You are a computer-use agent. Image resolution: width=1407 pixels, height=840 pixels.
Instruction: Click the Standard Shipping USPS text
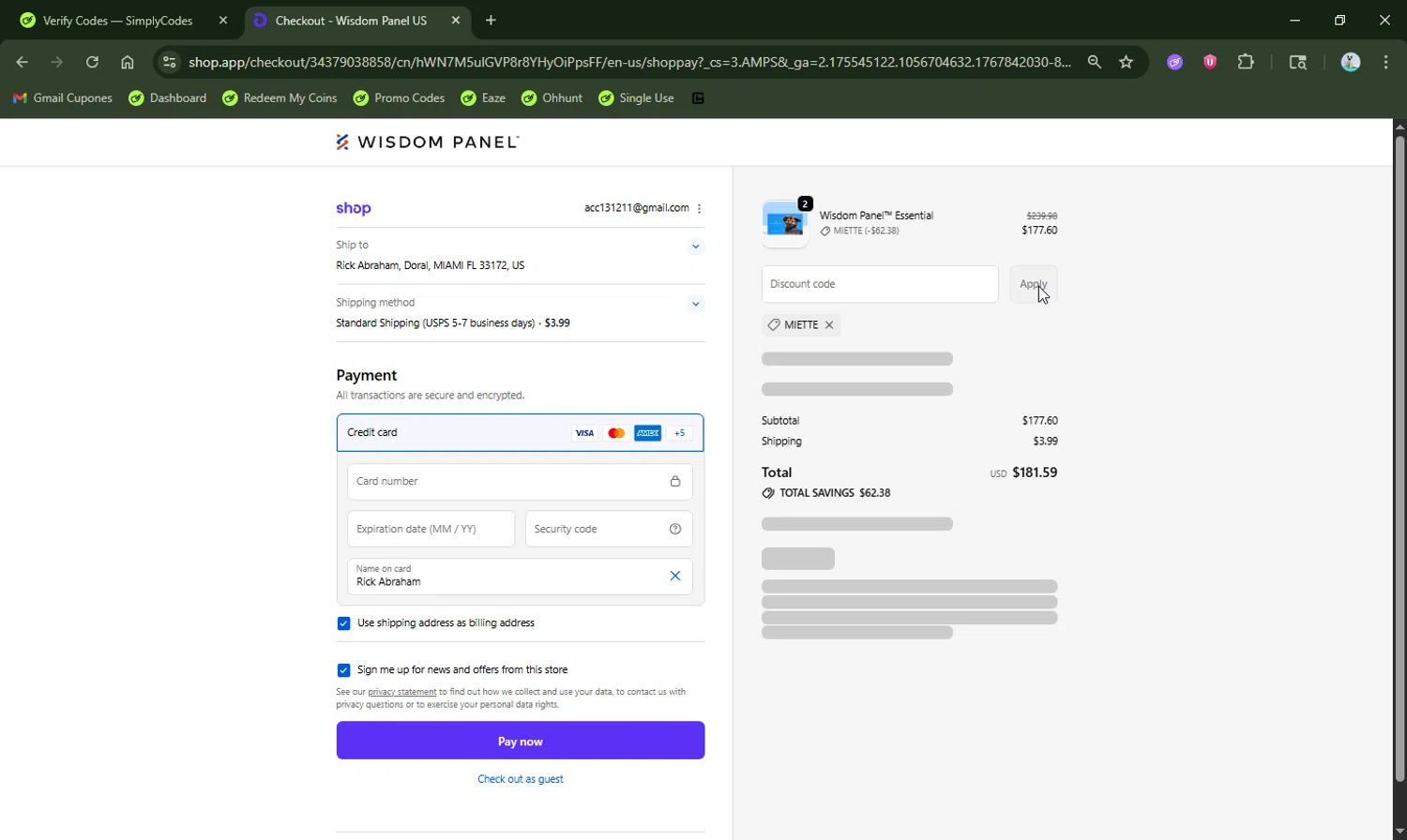click(453, 323)
